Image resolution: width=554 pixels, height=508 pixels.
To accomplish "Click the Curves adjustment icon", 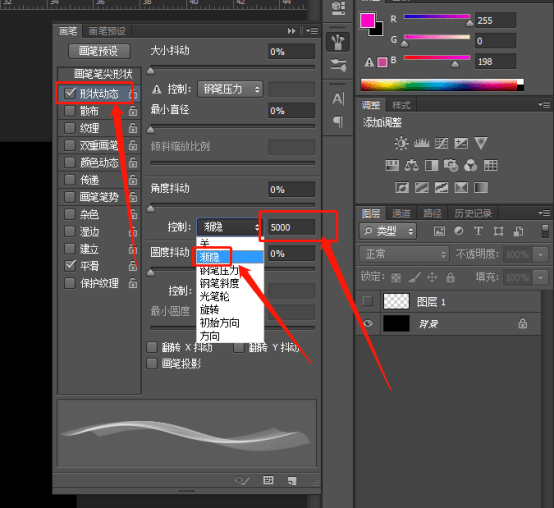I will click(x=441, y=143).
